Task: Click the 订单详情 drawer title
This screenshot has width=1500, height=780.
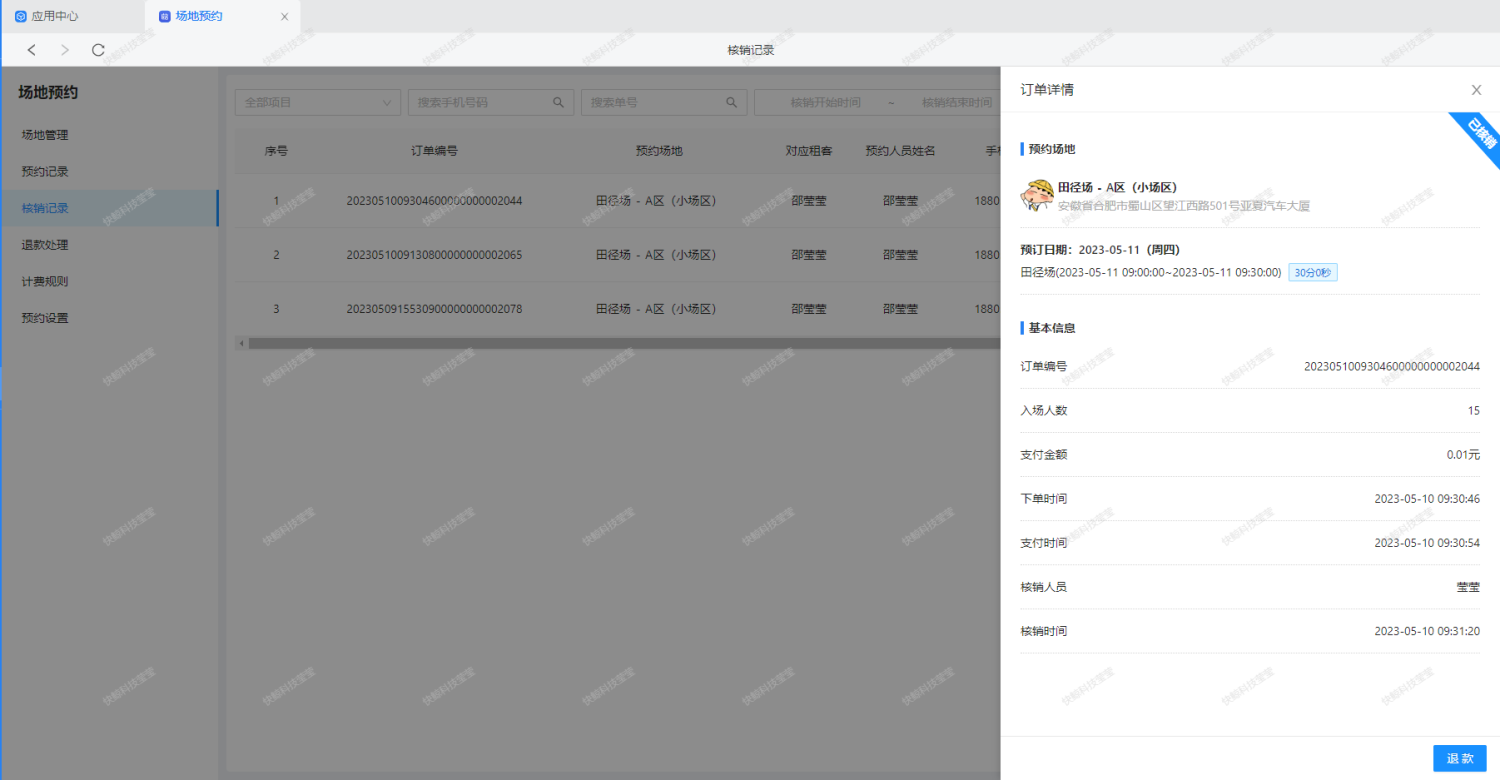Action: (x=1047, y=90)
